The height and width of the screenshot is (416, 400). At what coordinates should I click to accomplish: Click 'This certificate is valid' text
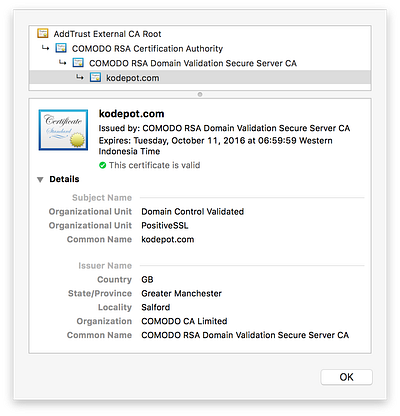tap(155, 165)
